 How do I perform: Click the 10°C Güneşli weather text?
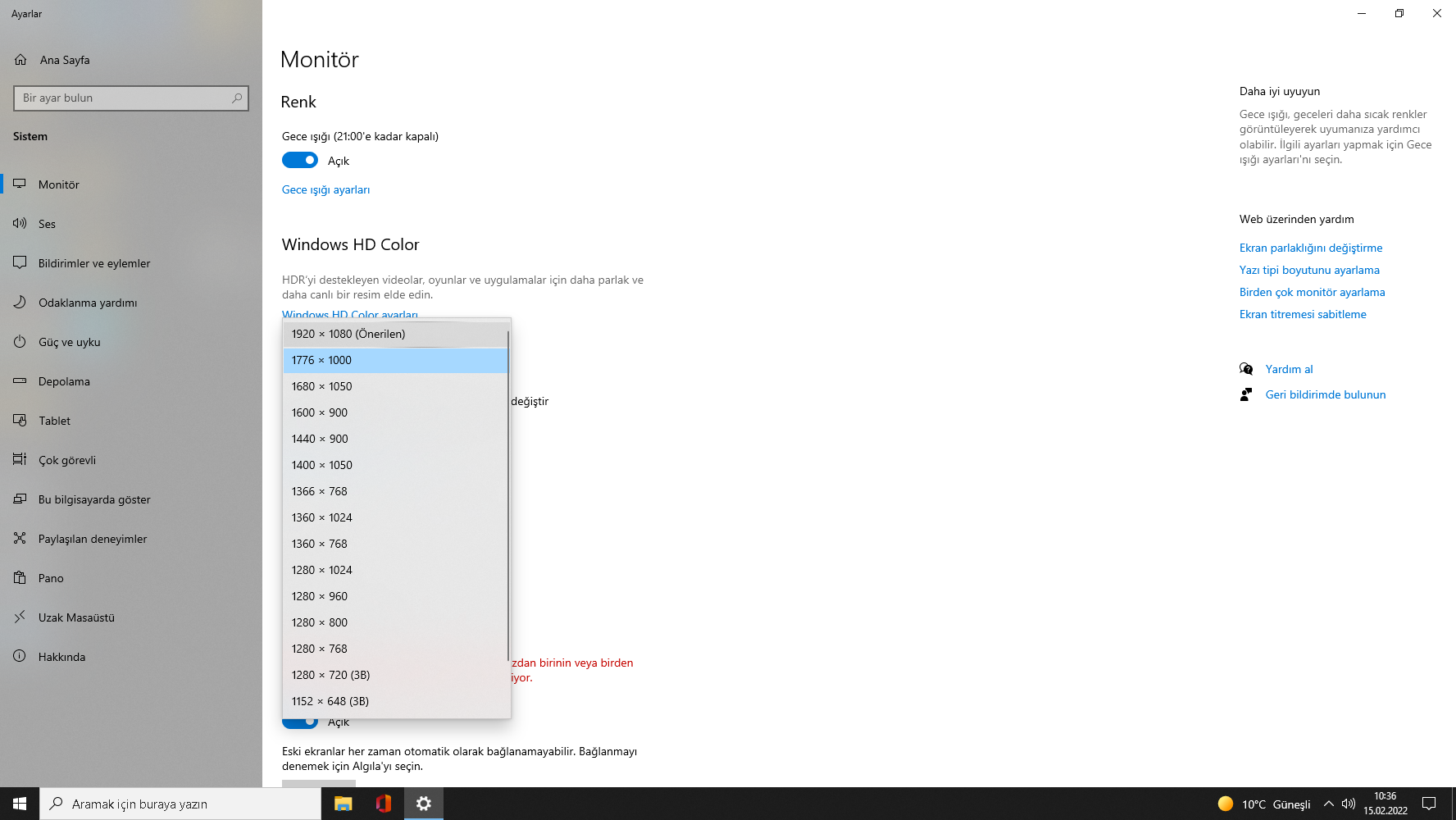pyautogui.click(x=1276, y=804)
